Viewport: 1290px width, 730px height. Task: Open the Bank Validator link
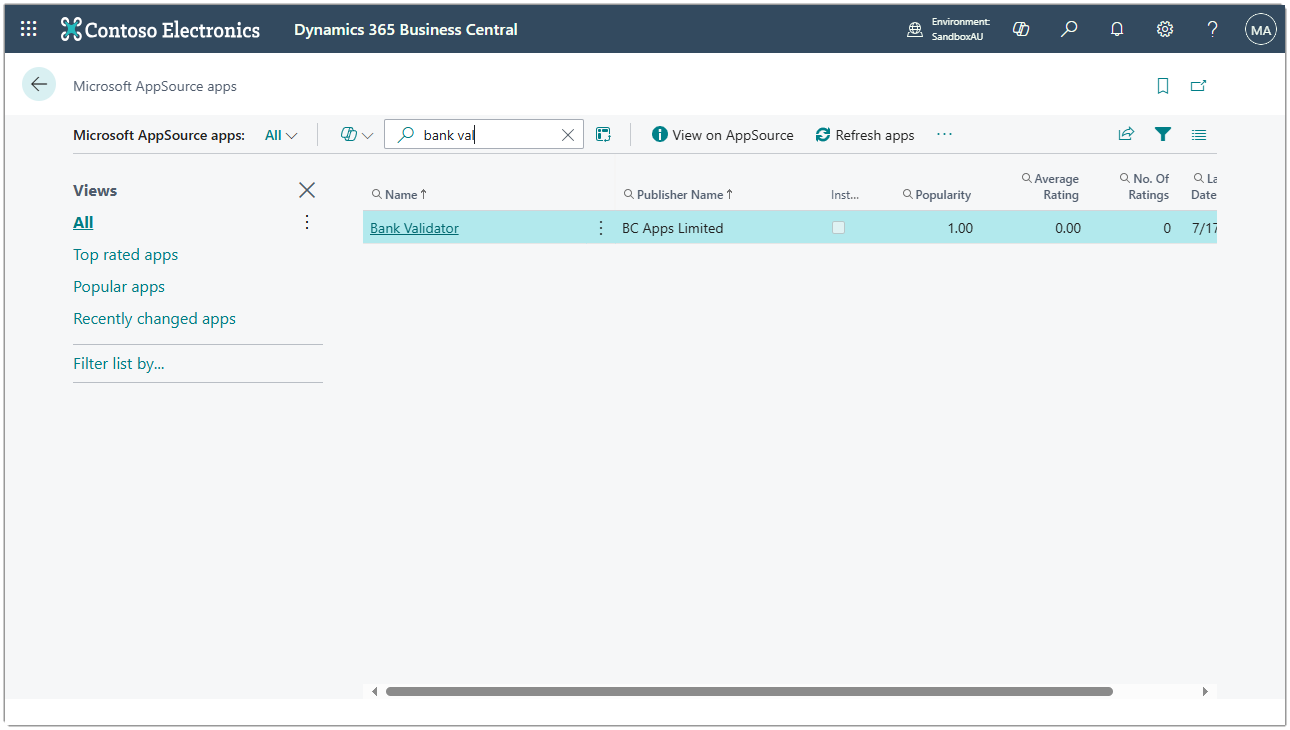click(x=414, y=228)
